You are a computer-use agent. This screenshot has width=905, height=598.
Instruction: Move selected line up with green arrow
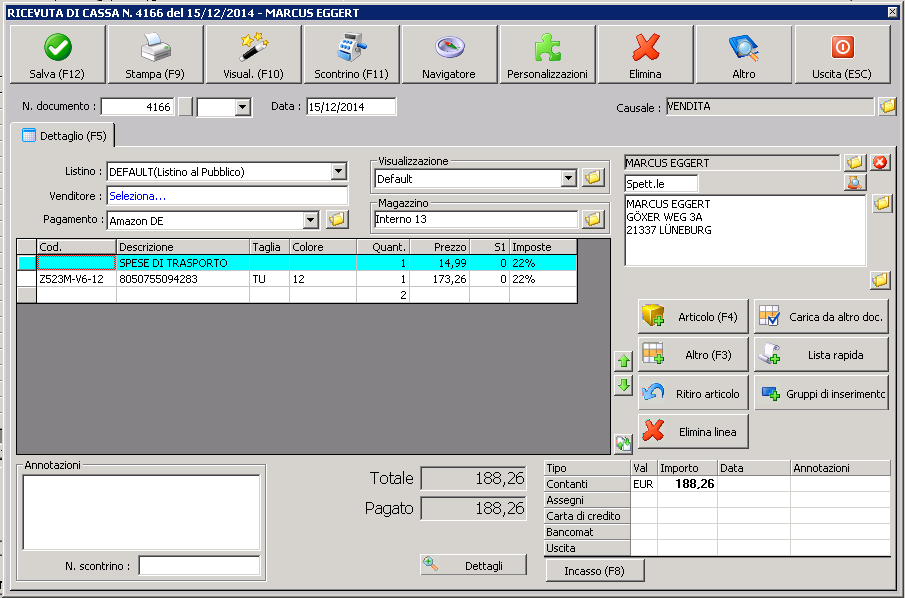click(623, 361)
